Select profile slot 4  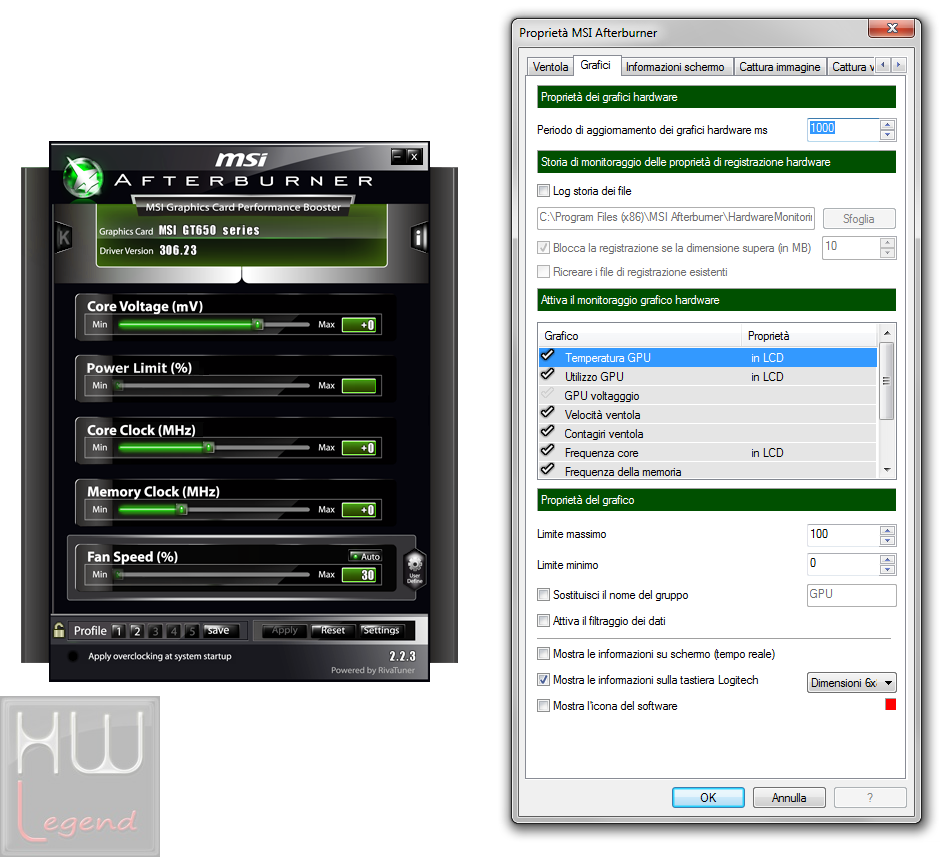174,631
